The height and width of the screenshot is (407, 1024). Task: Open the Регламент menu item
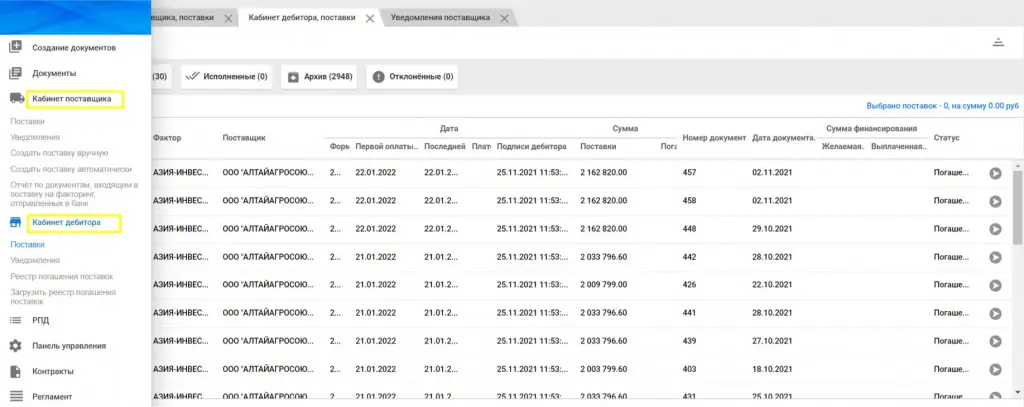point(52,396)
